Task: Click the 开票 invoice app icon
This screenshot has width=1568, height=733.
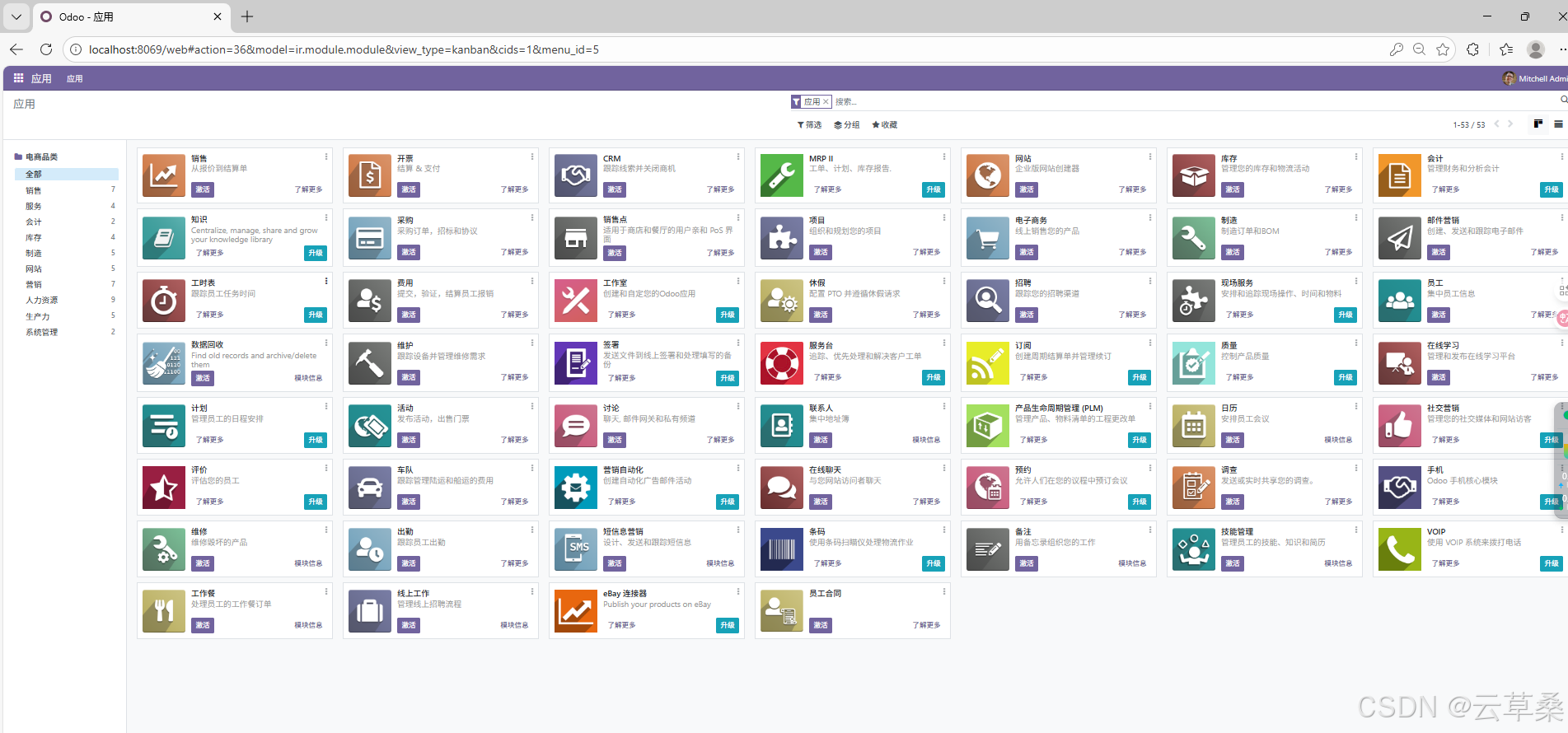Action: [x=369, y=175]
